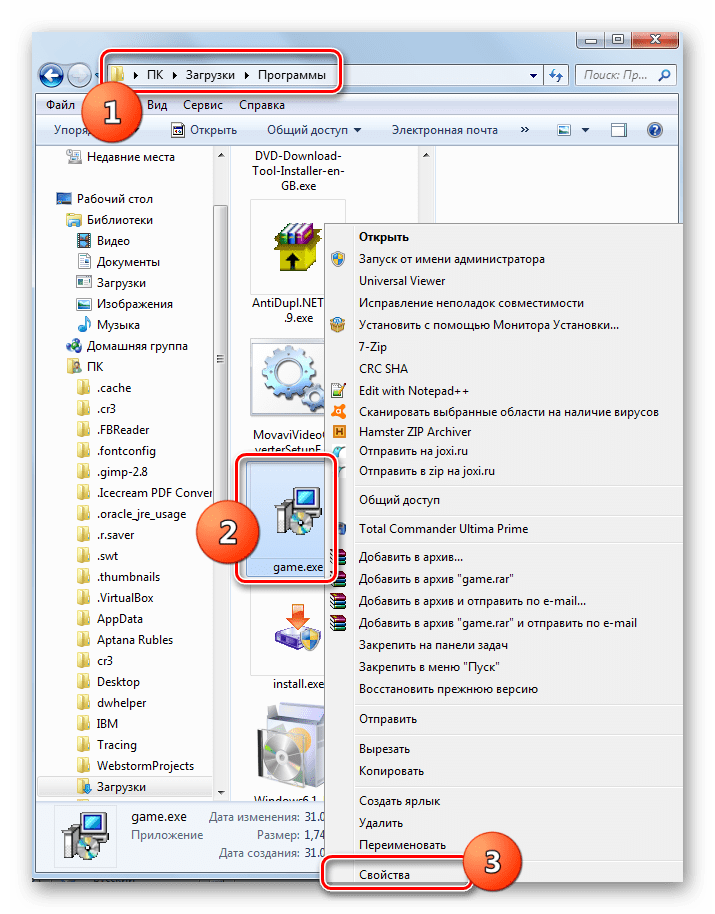The height and width of the screenshot is (914, 715).
Task: Expand ПК breadcrumb arrow in address bar
Action: click(174, 75)
